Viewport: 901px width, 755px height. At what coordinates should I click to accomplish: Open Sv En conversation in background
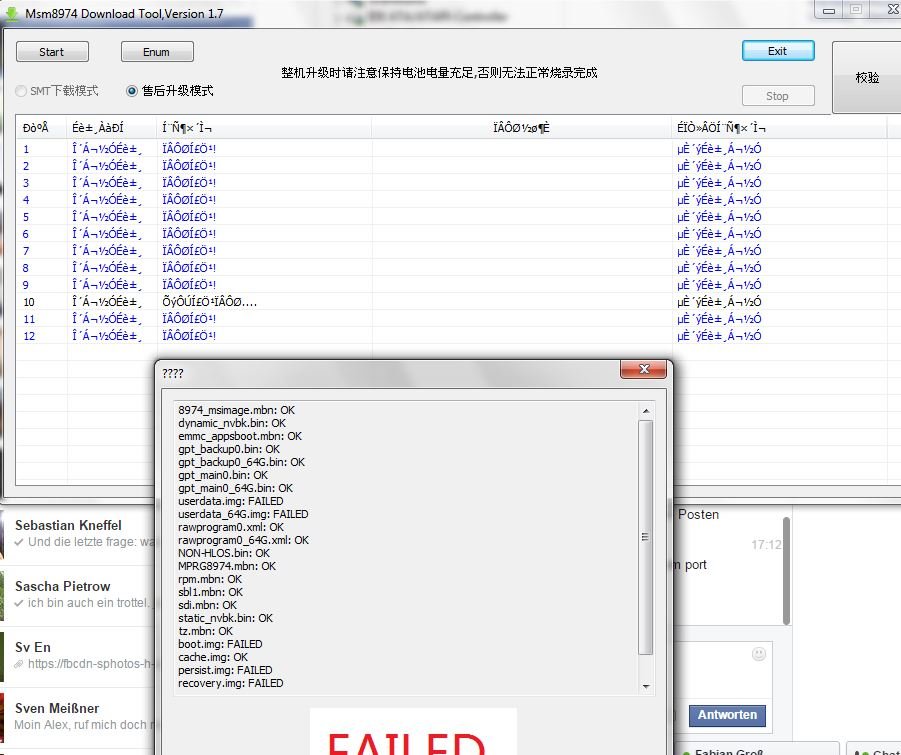coord(78,656)
